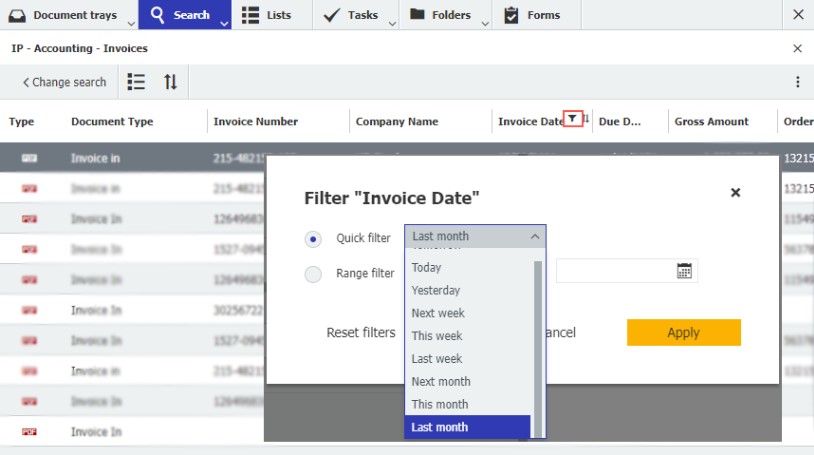
Task: Click the Company Name column header
Action: [397, 122]
